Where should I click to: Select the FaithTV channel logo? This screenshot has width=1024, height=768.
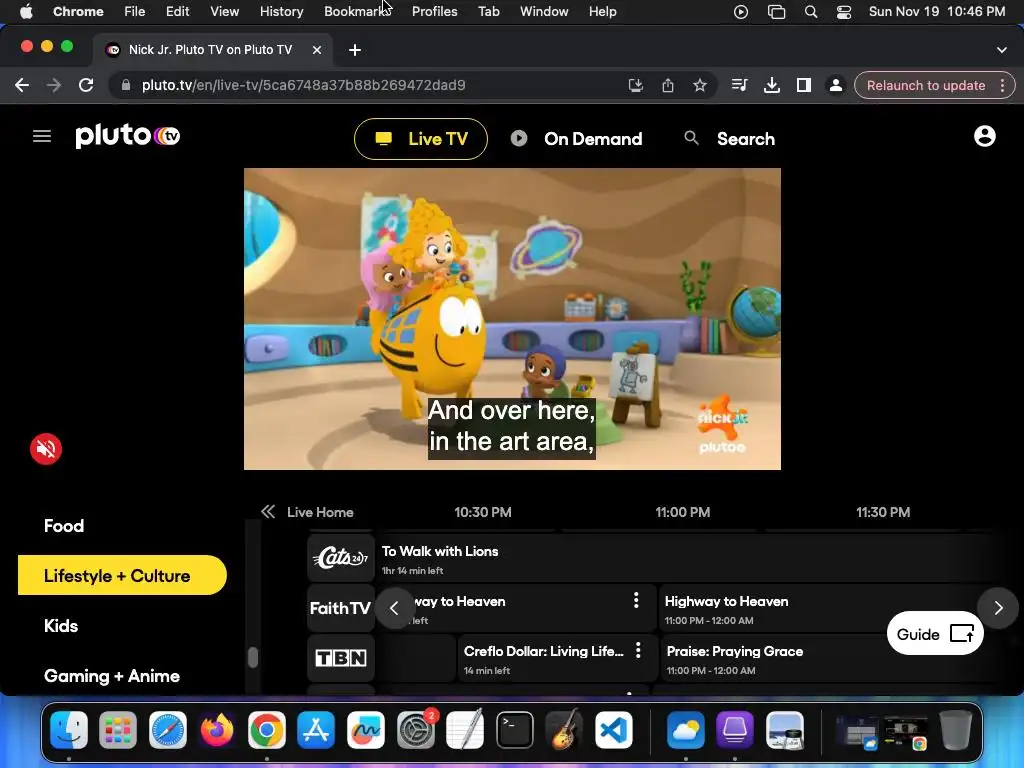pos(340,608)
